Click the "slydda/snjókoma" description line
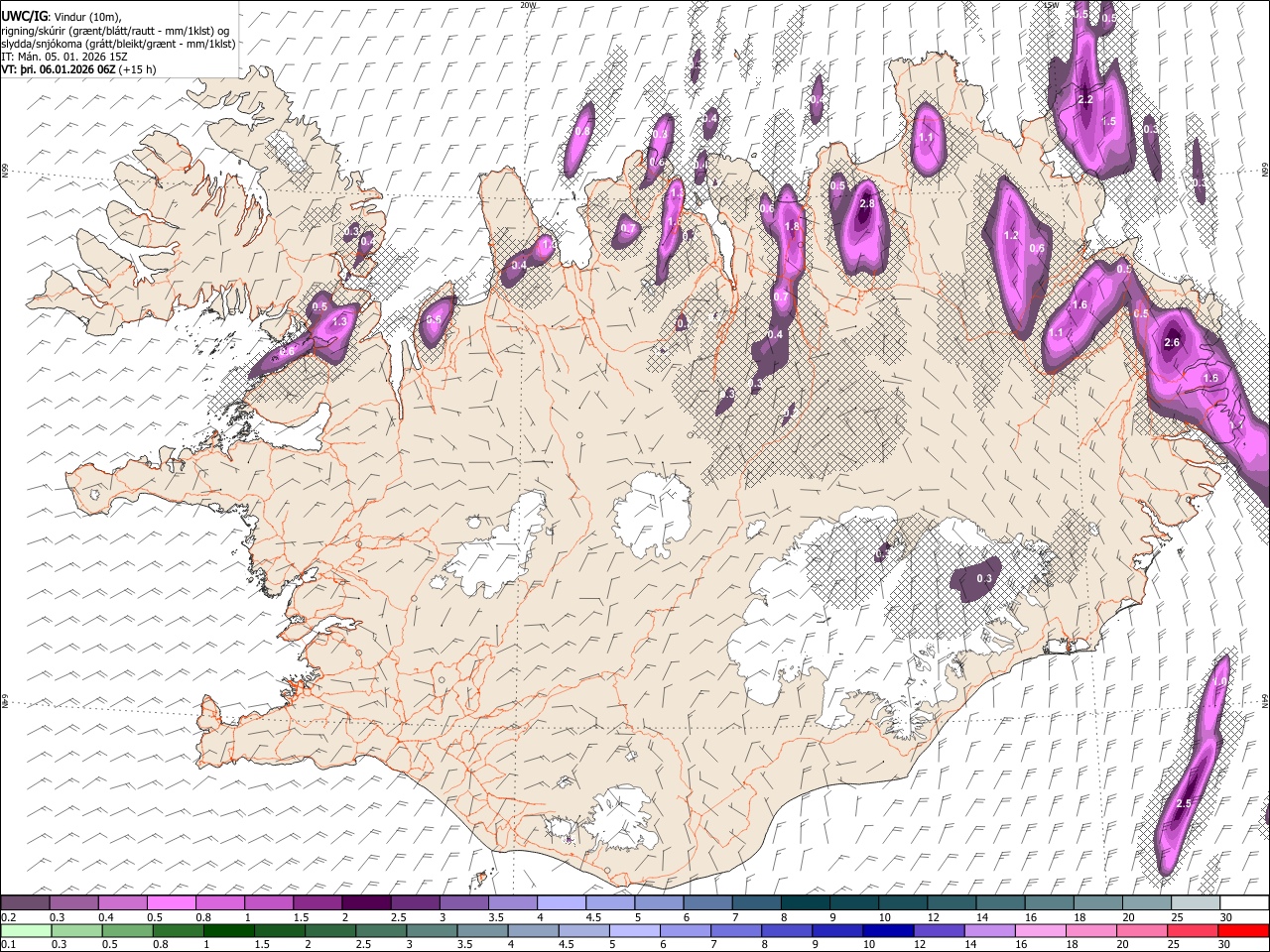 (x=119, y=44)
